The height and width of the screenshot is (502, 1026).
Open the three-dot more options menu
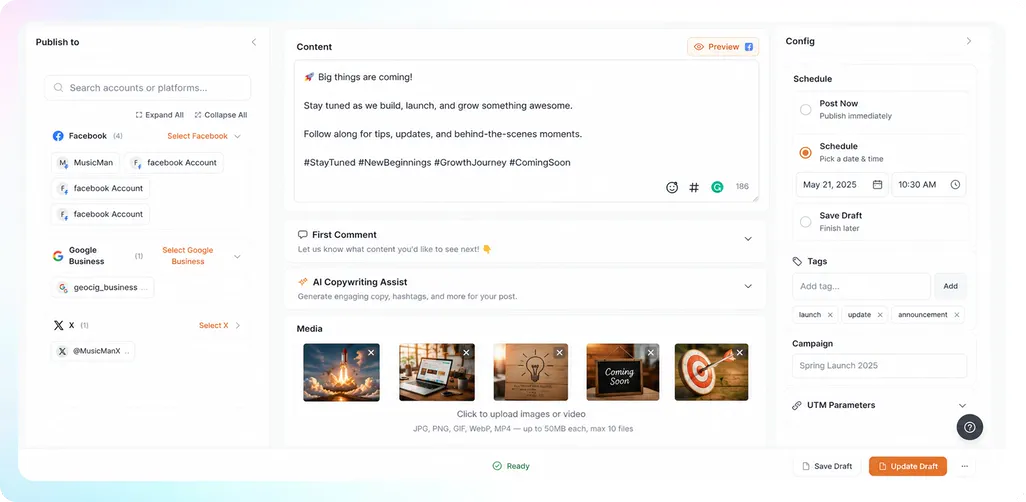pos(964,466)
